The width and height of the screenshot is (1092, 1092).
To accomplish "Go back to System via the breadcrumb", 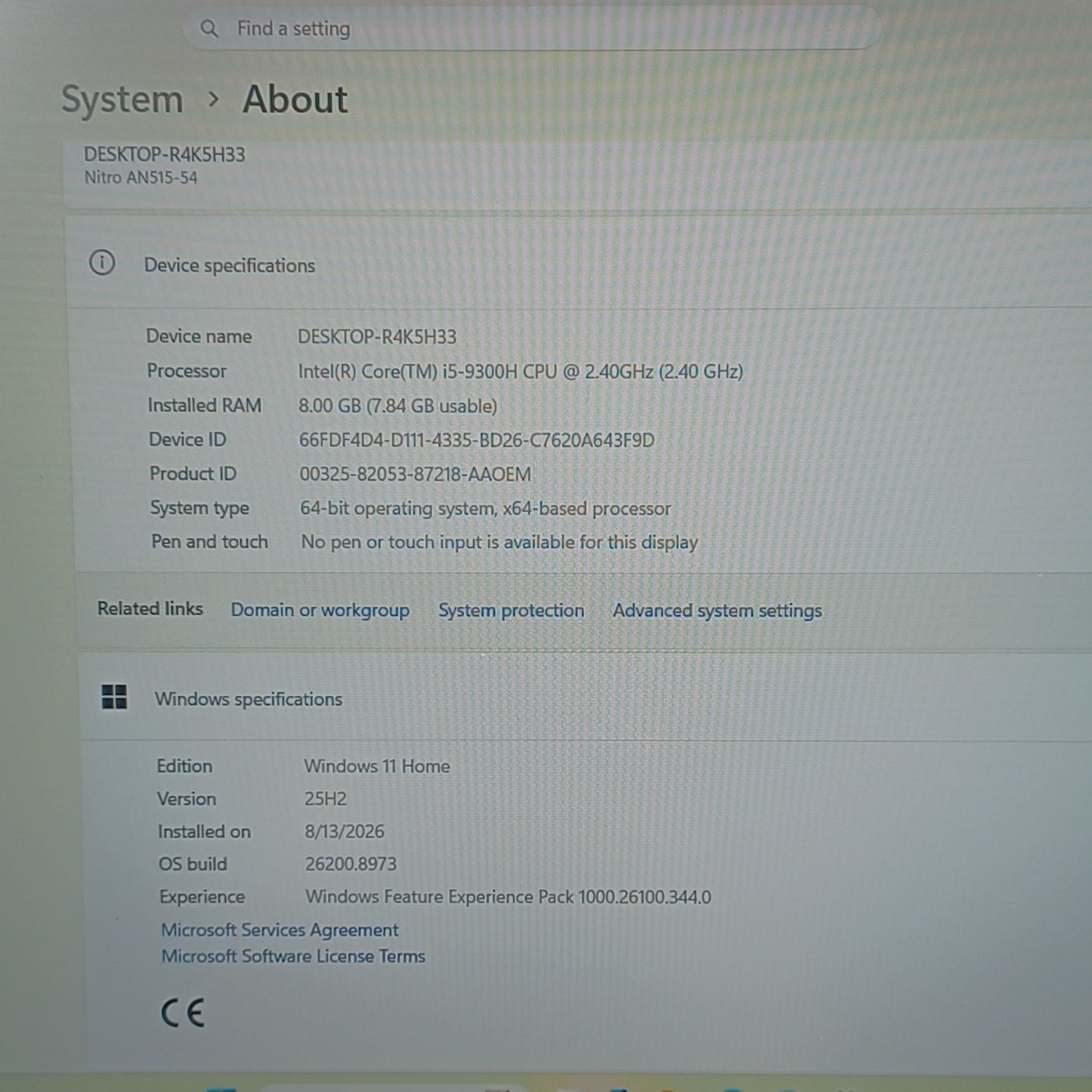I will pyautogui.click(x=122, y=100).
